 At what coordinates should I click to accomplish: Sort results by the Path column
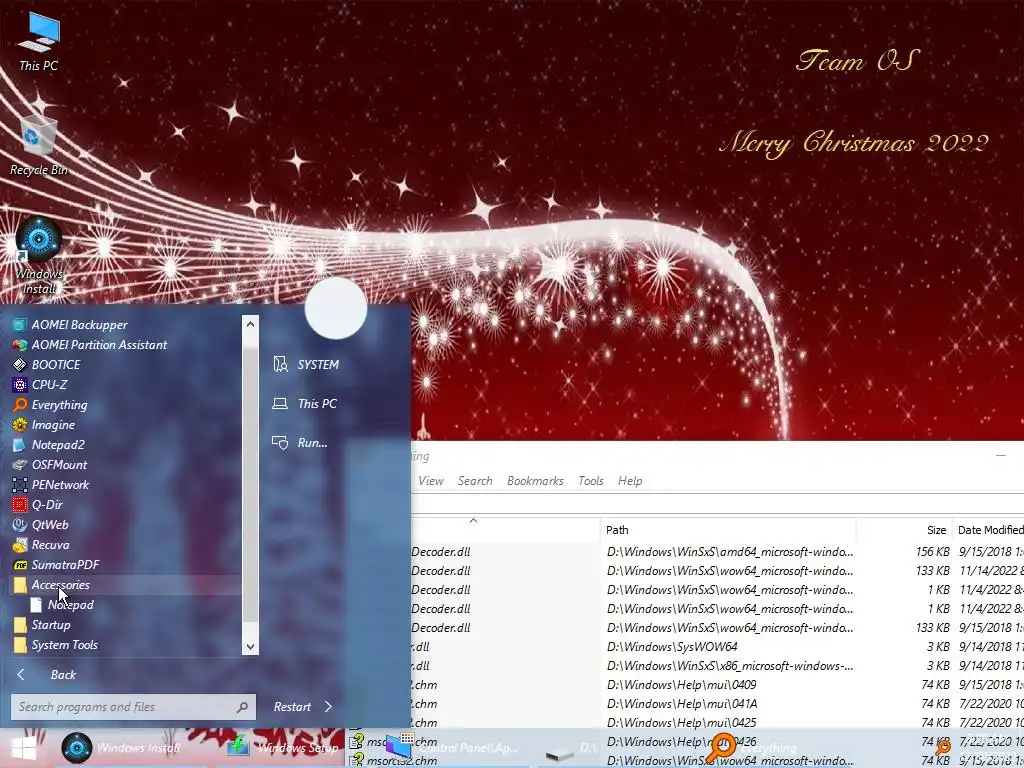tap(728, 530)
